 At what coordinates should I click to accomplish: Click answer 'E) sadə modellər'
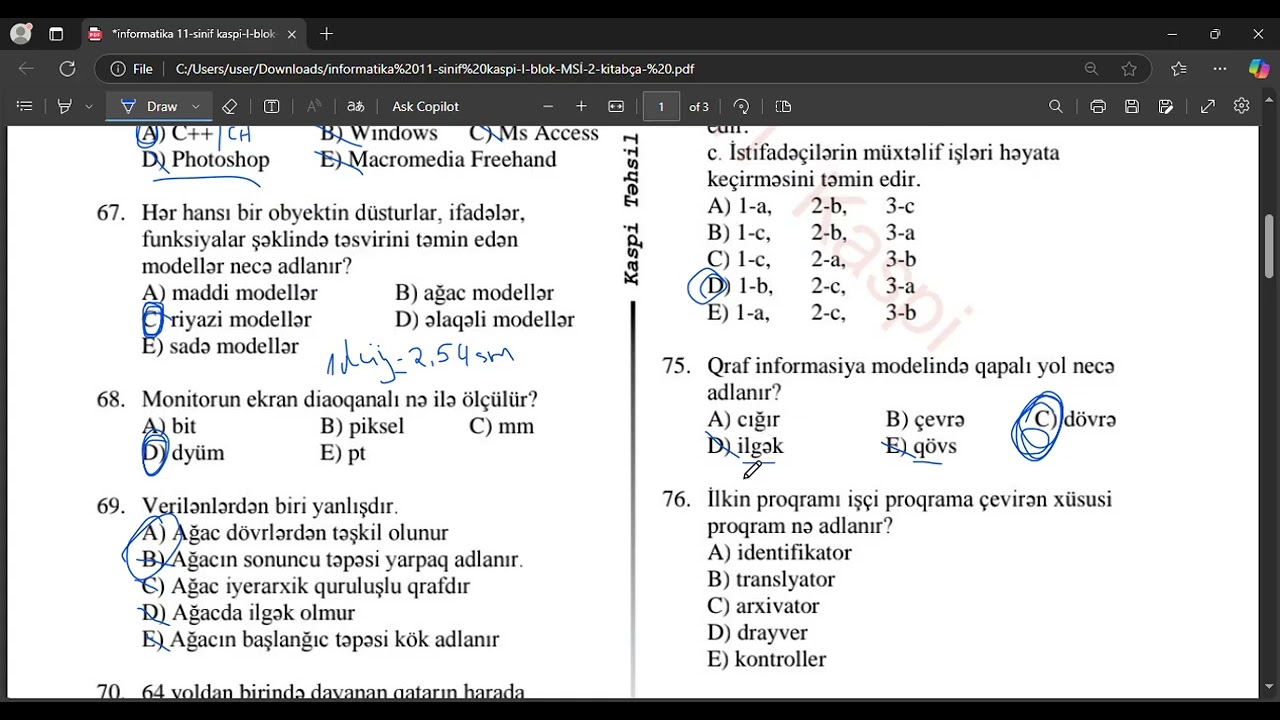[x=220, y=347]
